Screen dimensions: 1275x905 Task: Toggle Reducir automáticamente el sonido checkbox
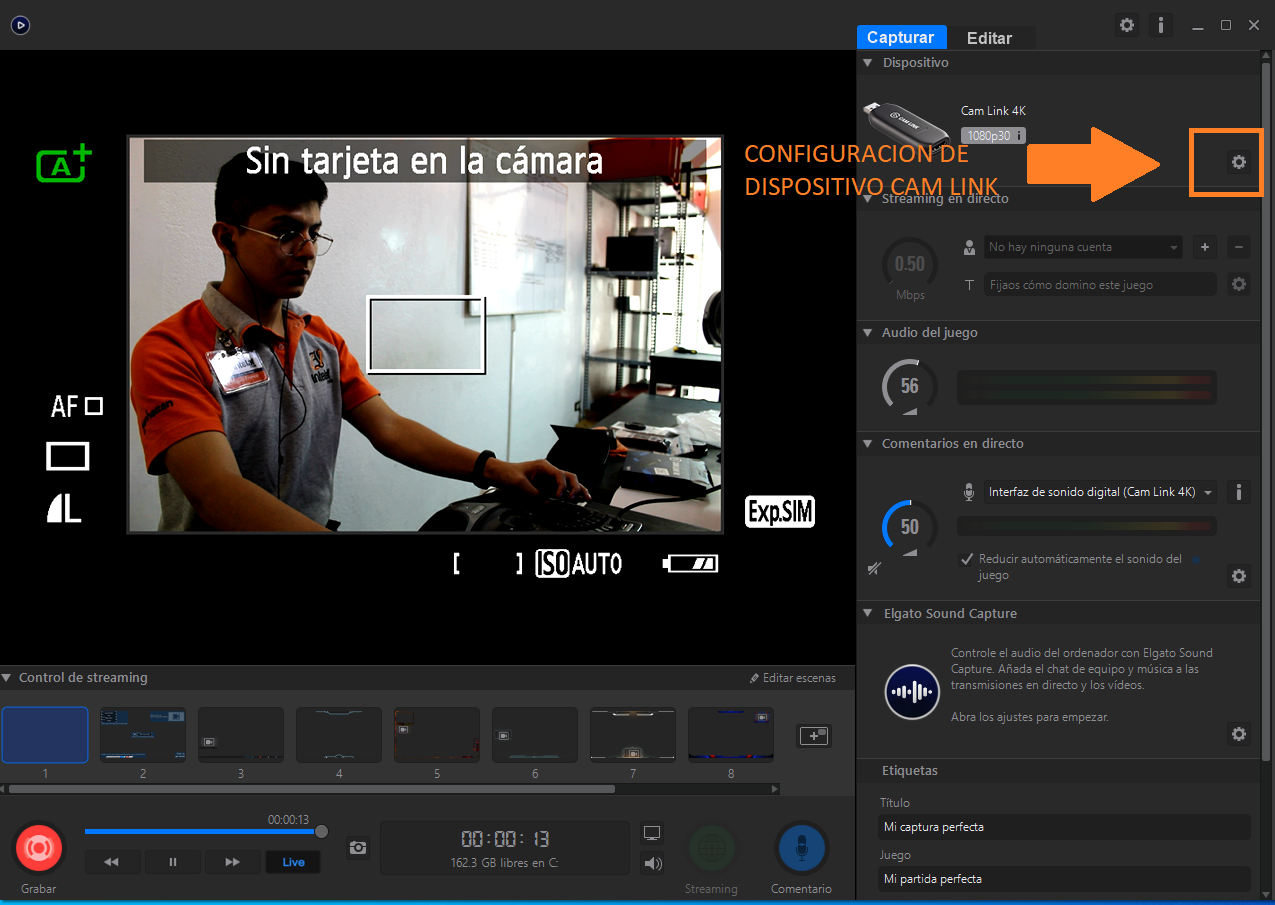pos(966,559)
